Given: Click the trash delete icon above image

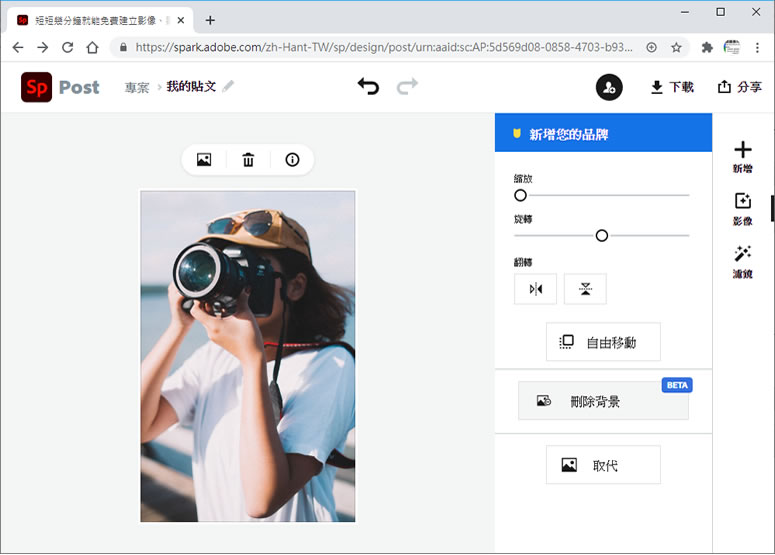Looking at the screenshot, I should 248,160.
